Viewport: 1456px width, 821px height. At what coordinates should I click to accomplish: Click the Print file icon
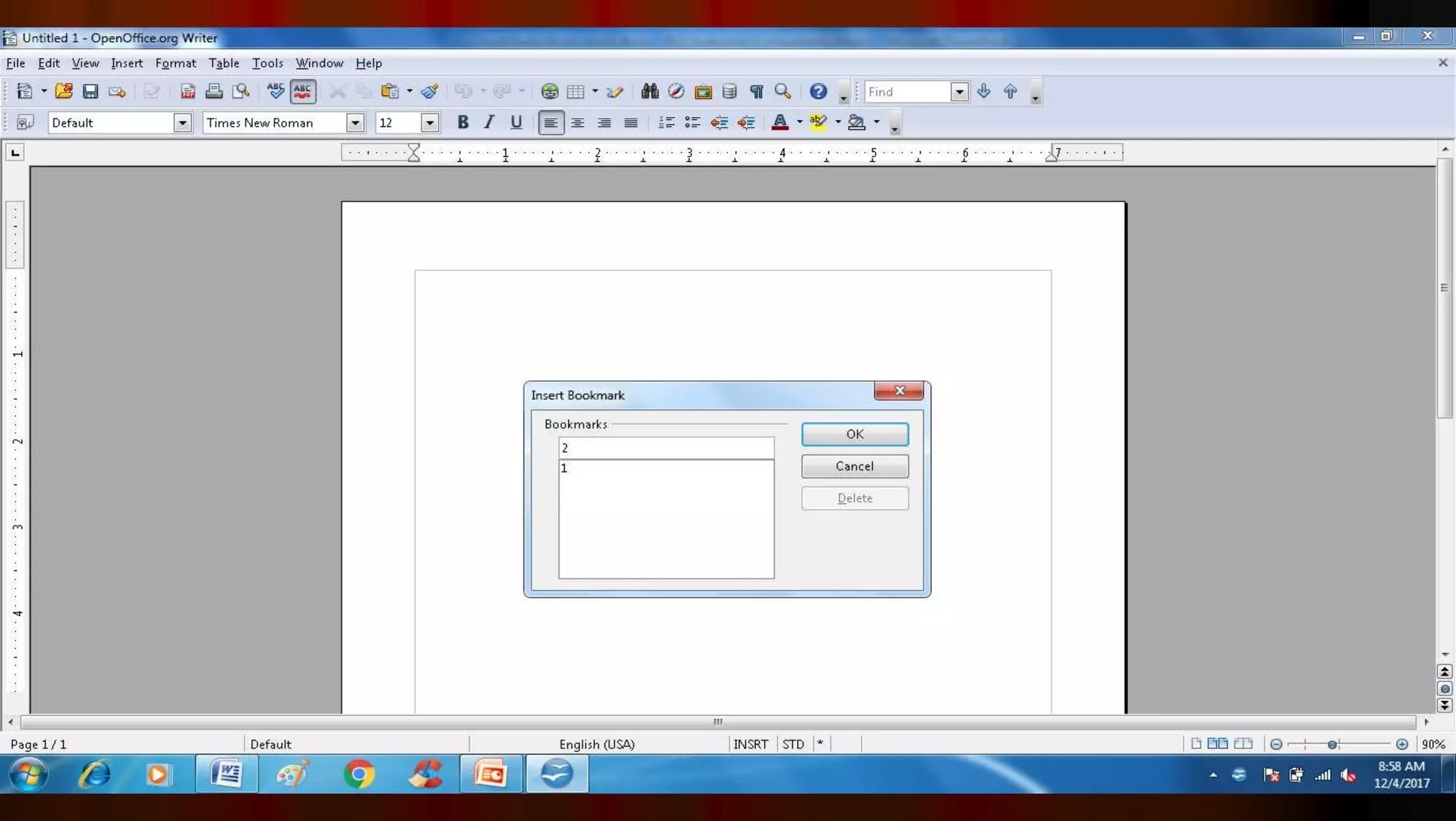pos(214,92)
